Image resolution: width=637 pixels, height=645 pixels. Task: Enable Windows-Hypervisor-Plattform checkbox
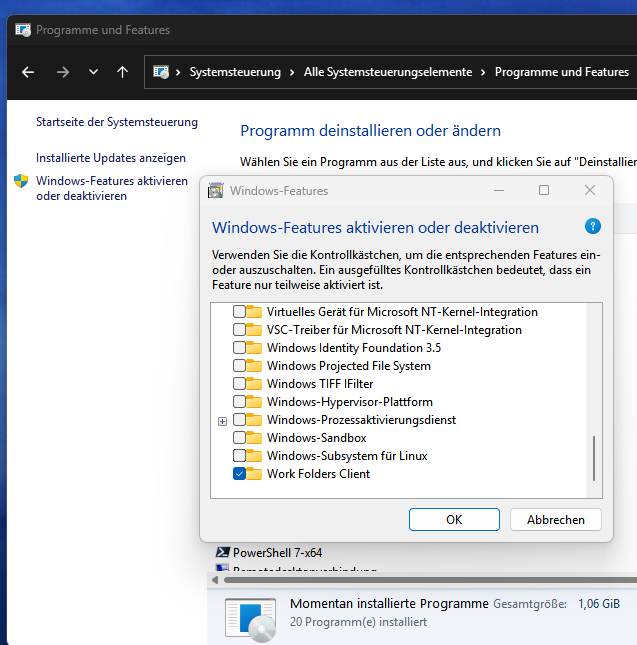click(x=239, y=402)
